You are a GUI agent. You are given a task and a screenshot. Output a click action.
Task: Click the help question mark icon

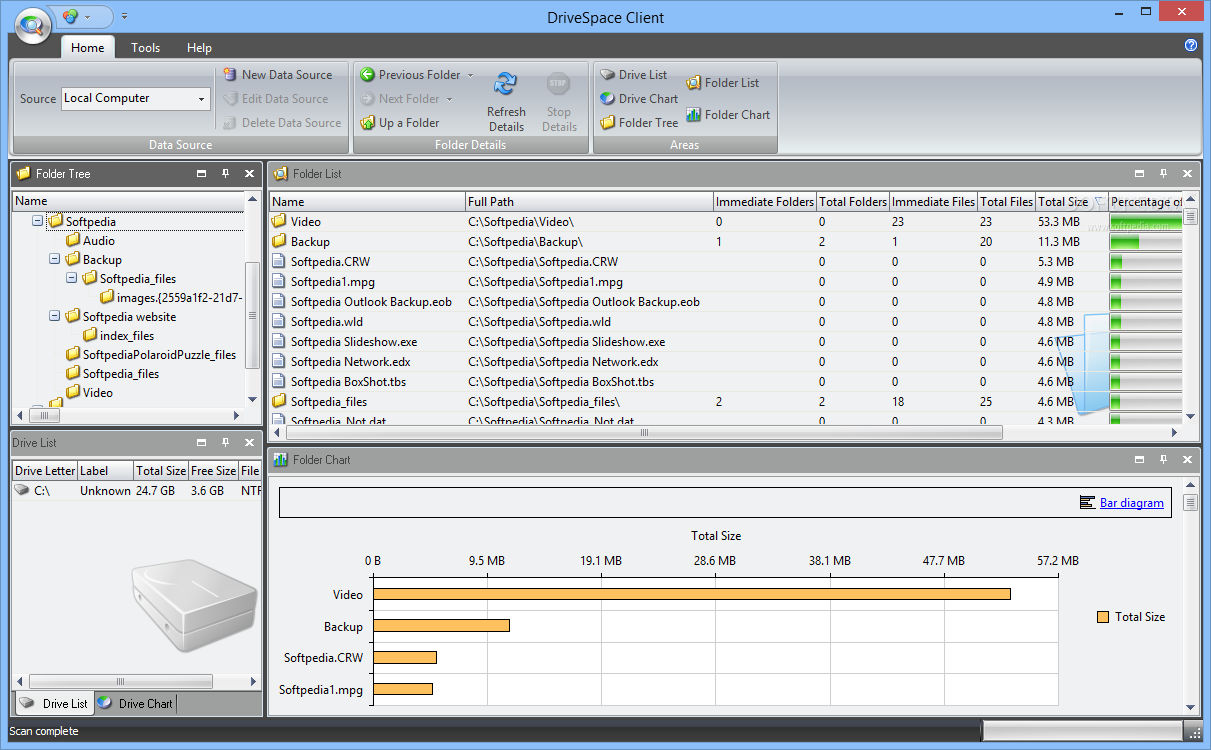point(1190,46)
